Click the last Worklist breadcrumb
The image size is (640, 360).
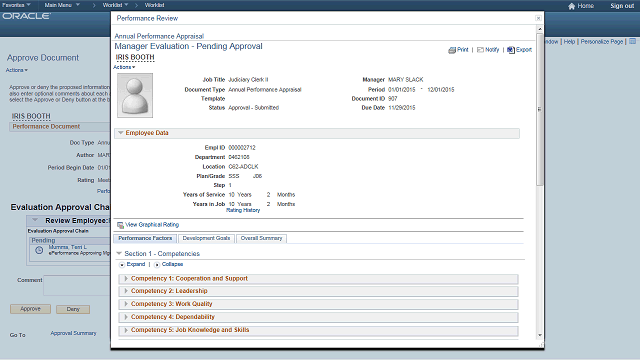tap(154, 5)
